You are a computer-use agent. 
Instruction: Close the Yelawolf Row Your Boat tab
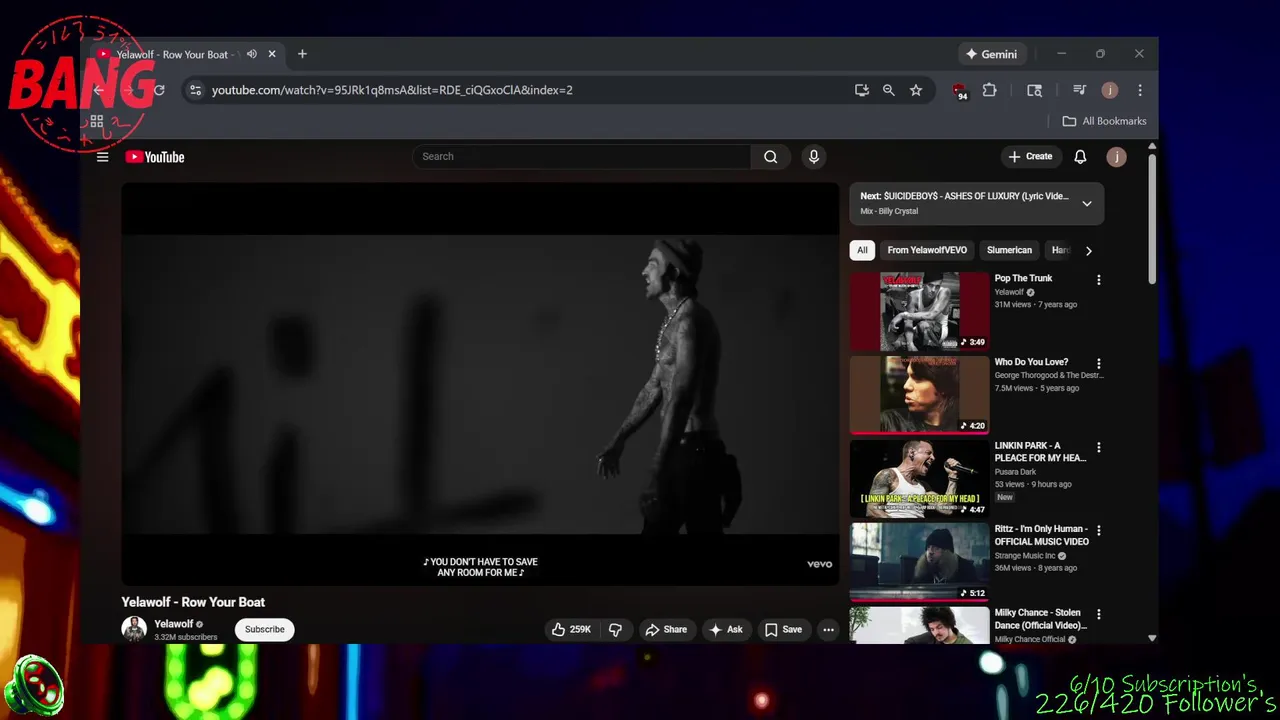[272, 54]
